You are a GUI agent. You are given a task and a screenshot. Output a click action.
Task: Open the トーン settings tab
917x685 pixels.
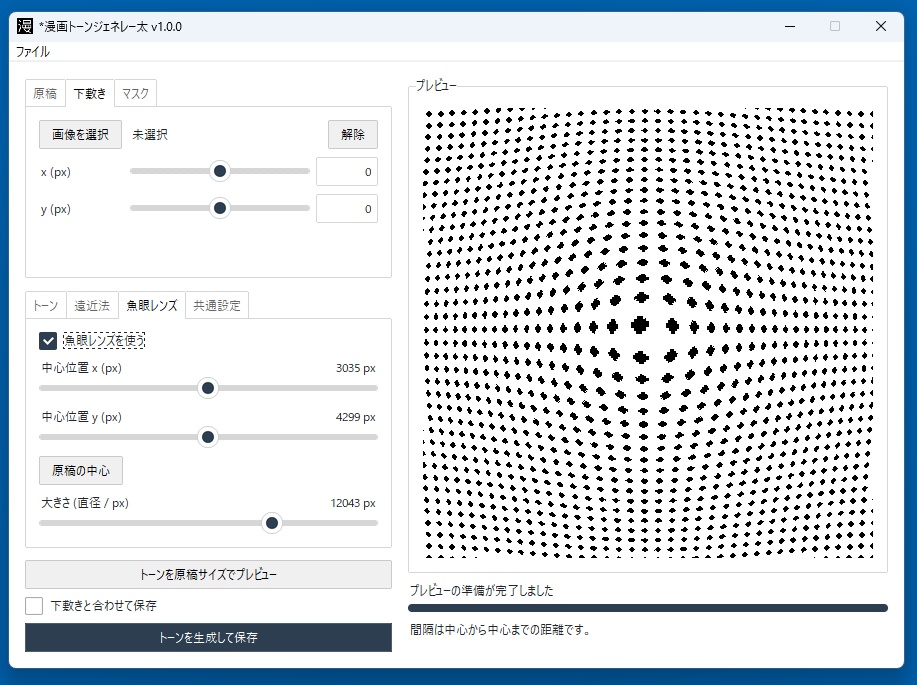click(46, 306)
